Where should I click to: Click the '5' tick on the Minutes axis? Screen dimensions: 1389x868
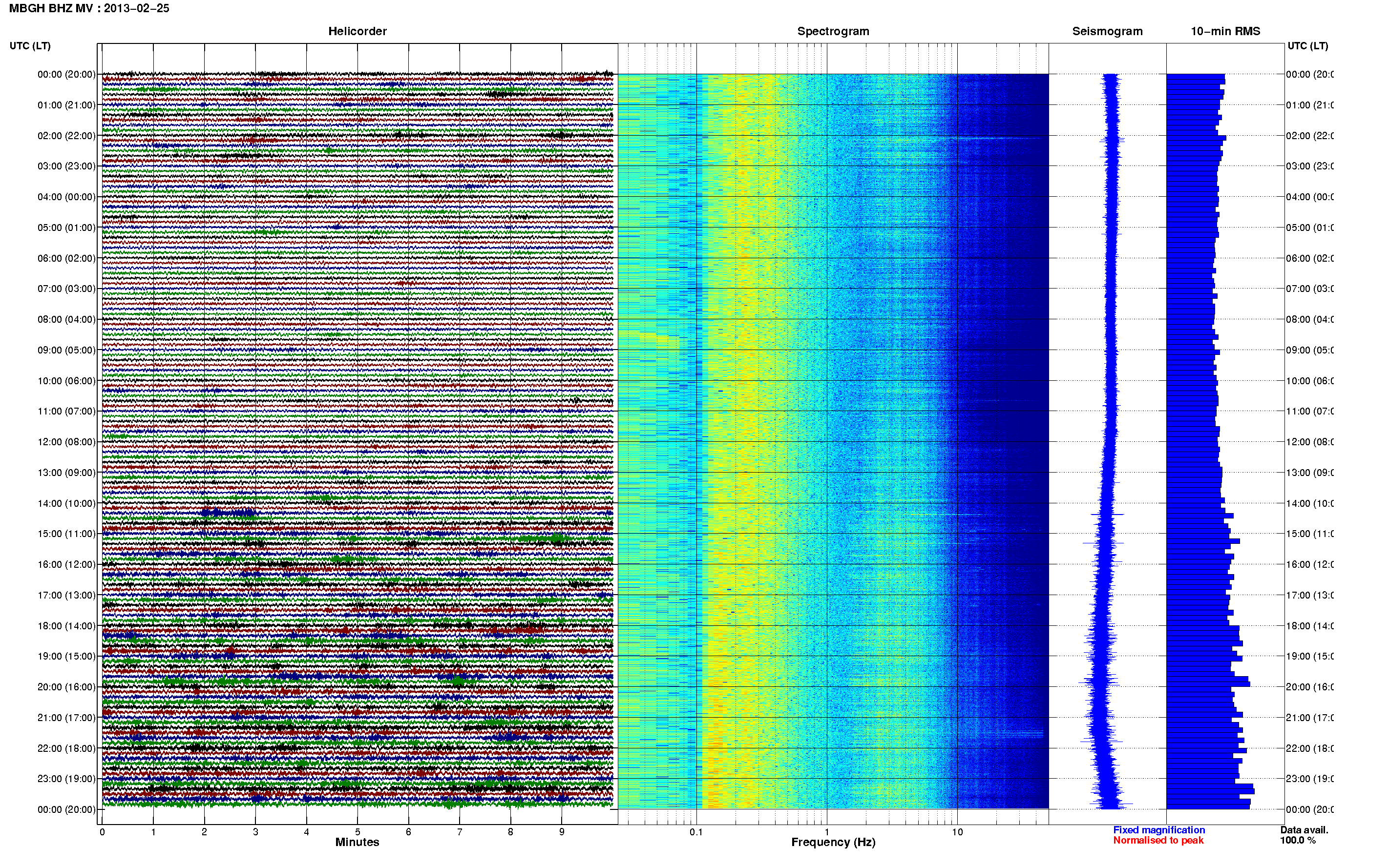point(358,832)
